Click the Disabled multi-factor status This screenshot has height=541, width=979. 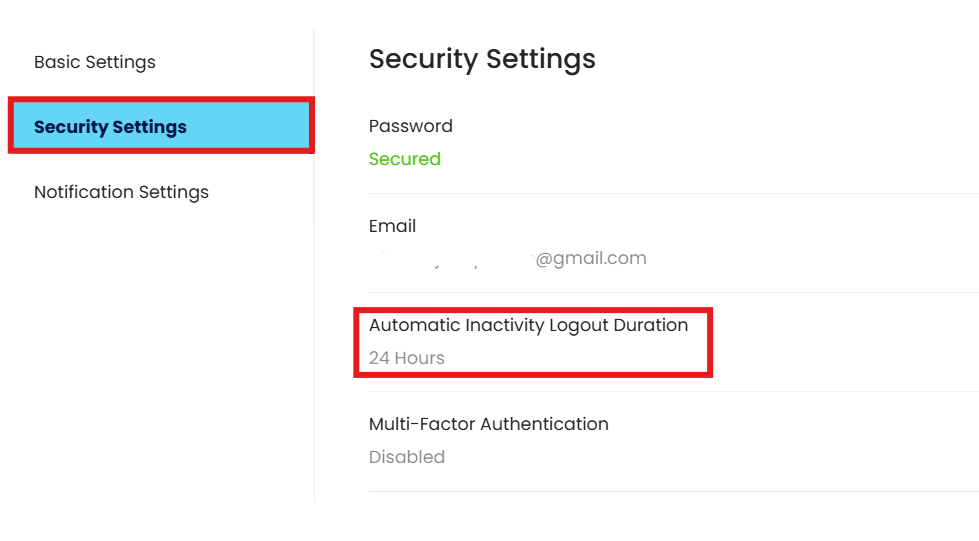406,457
